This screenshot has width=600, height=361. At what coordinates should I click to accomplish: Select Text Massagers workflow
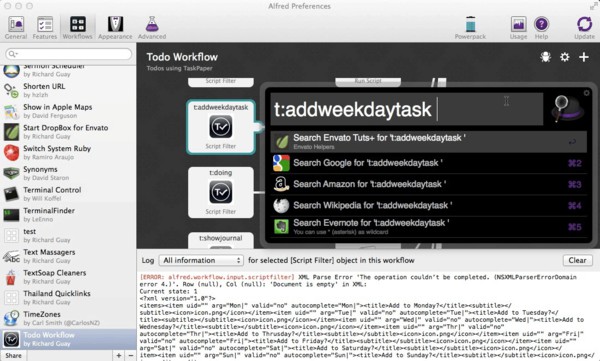[x=68, y=256]
